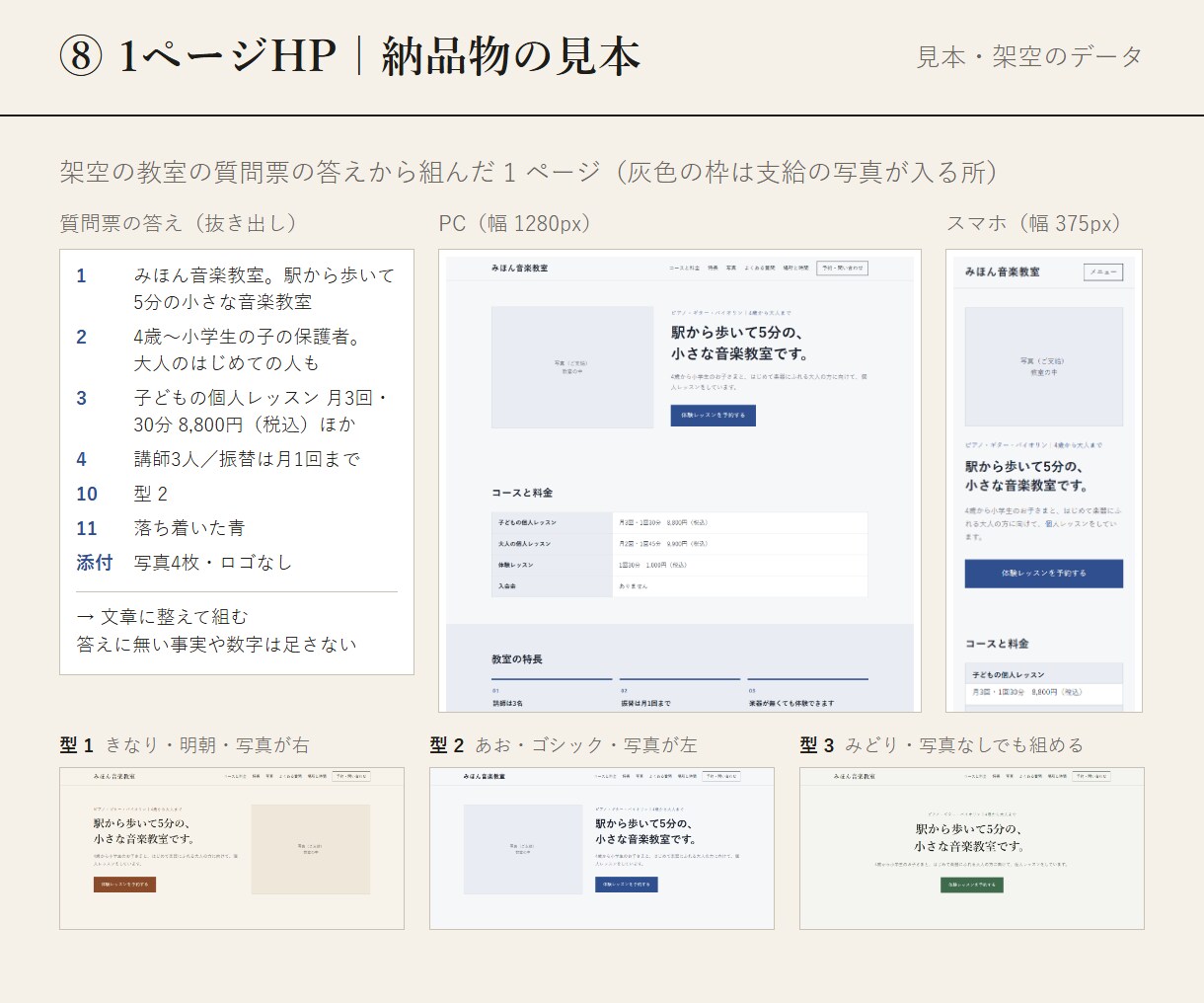Click the → 文章に整えて組む note
1204x1003 pixels.
pos(162,617)
